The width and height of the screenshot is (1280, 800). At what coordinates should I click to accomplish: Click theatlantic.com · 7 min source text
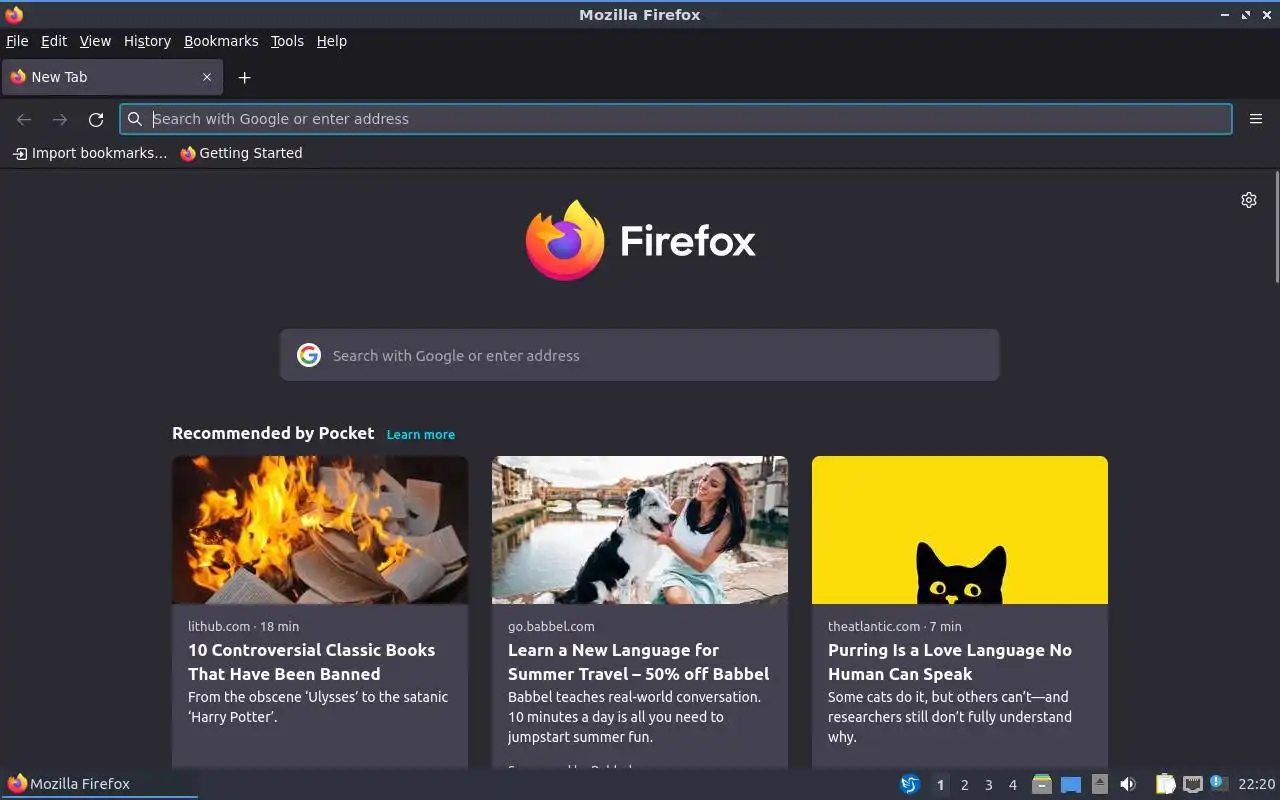pos(895,626)
